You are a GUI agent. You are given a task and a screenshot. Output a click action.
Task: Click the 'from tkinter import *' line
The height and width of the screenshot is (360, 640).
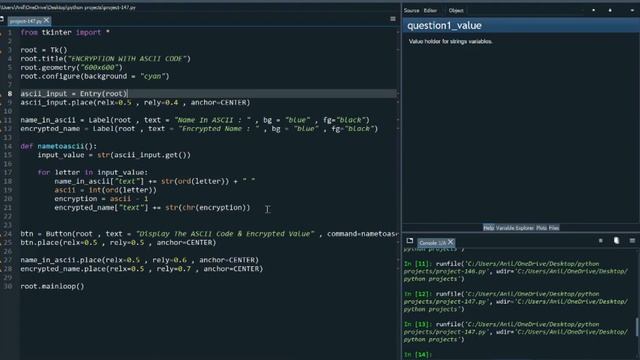pyautogui.click(x=65, y=32)
